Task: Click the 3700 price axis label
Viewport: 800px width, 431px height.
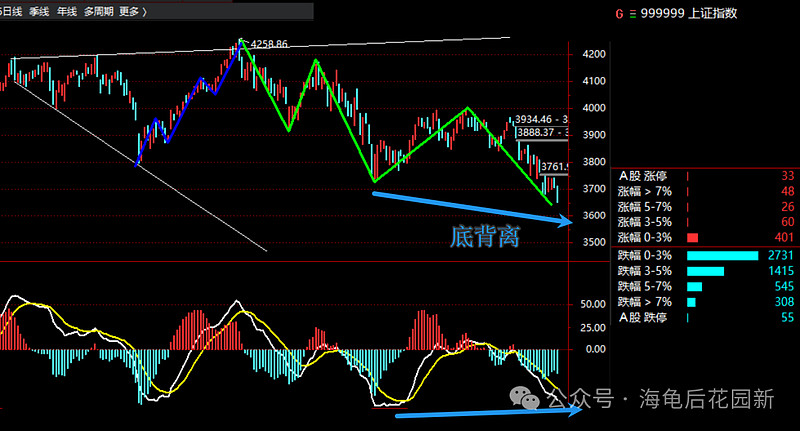Action: coord(594,189)
